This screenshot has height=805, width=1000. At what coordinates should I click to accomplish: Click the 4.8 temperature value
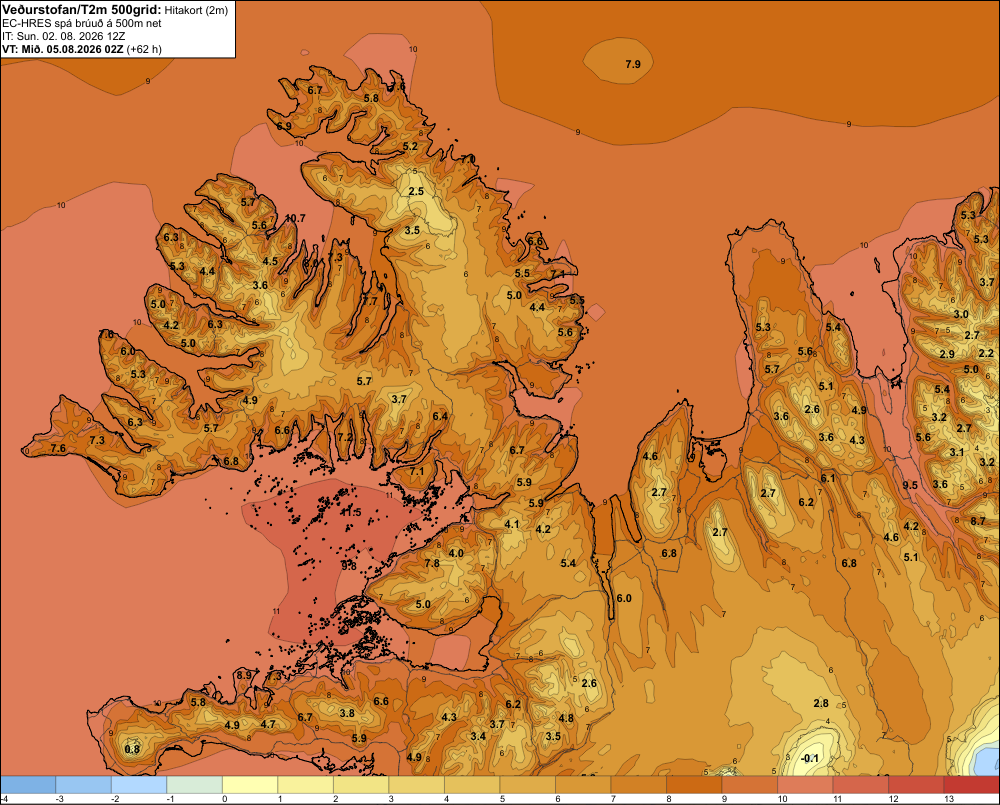566,718
